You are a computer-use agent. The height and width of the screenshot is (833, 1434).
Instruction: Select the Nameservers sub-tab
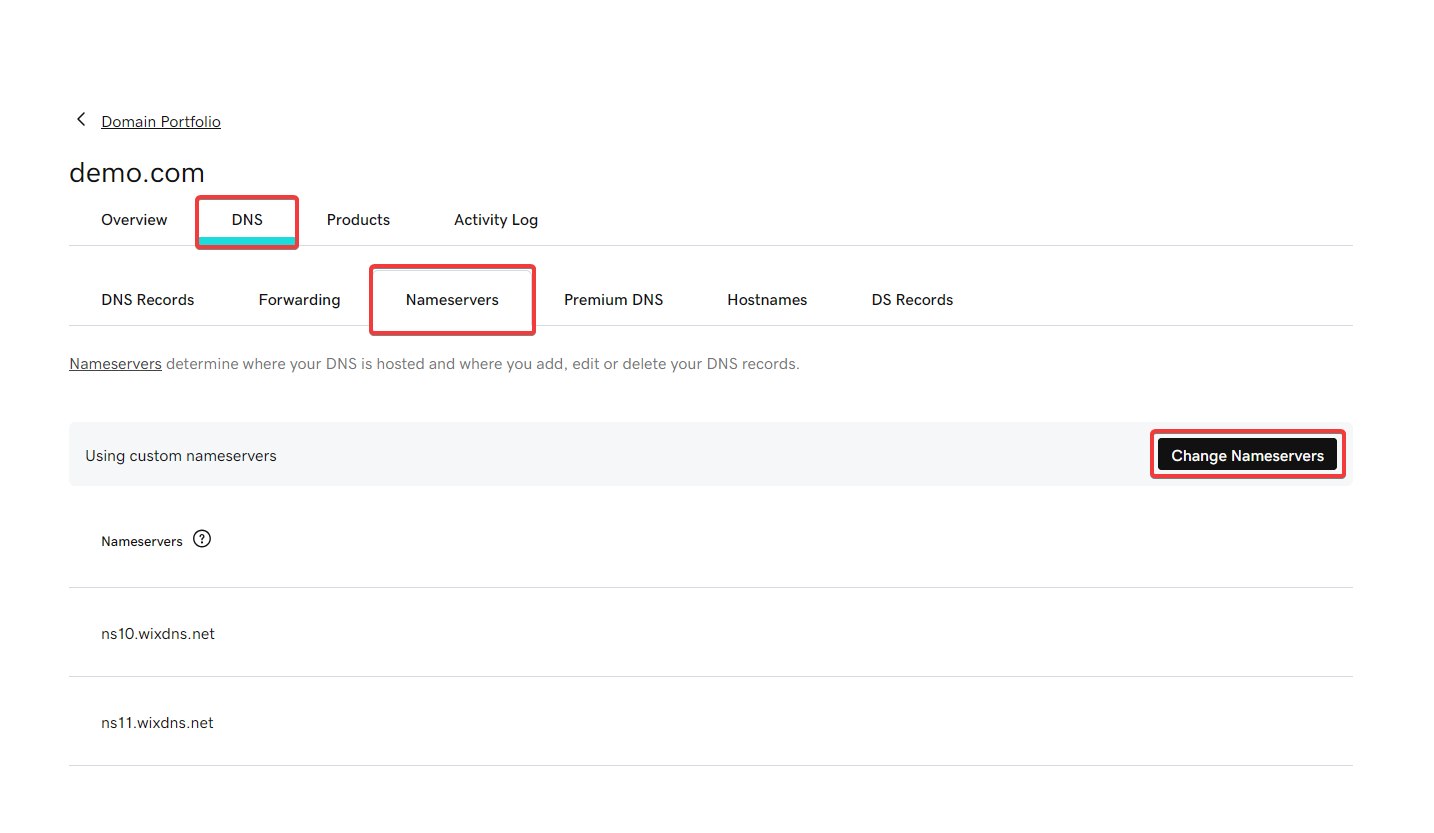[x=452, y=300]
